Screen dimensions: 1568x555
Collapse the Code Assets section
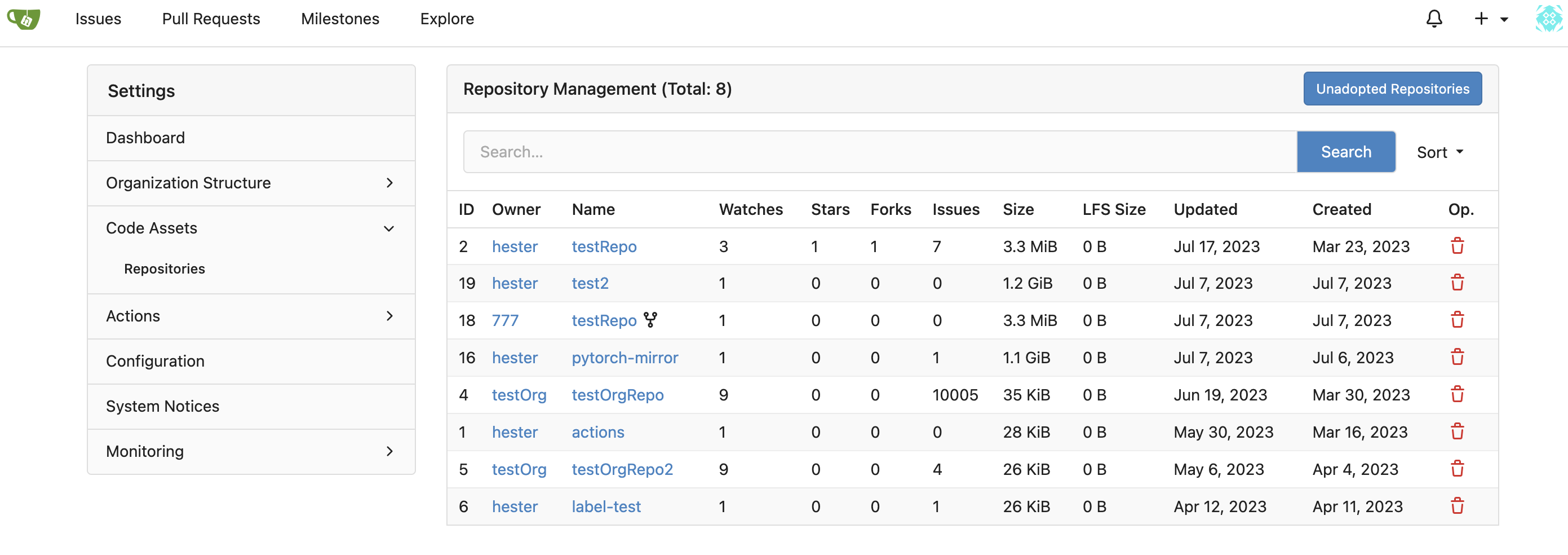[x=251, y=228]
